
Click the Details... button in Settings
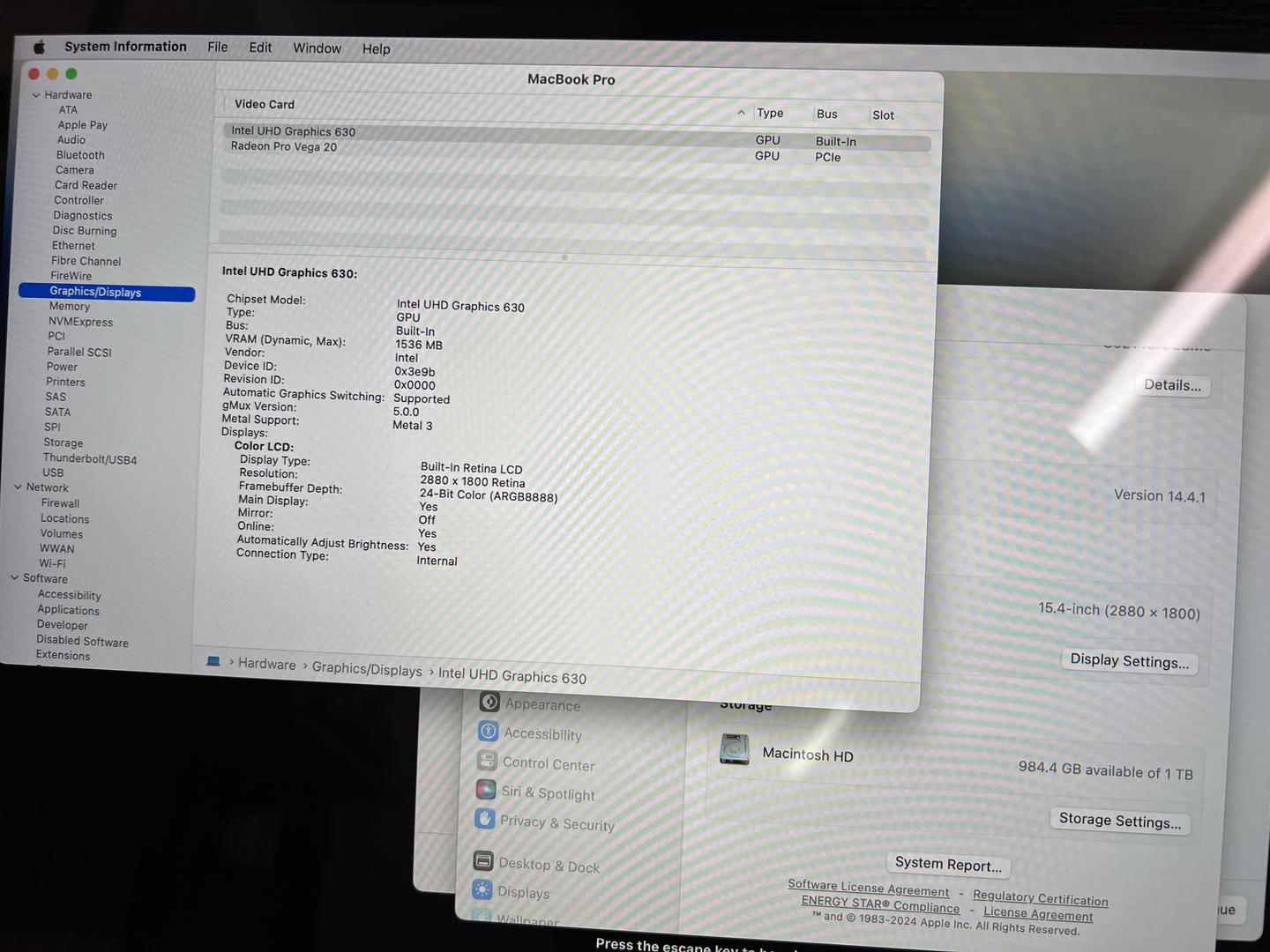[x=1172, y=385]
